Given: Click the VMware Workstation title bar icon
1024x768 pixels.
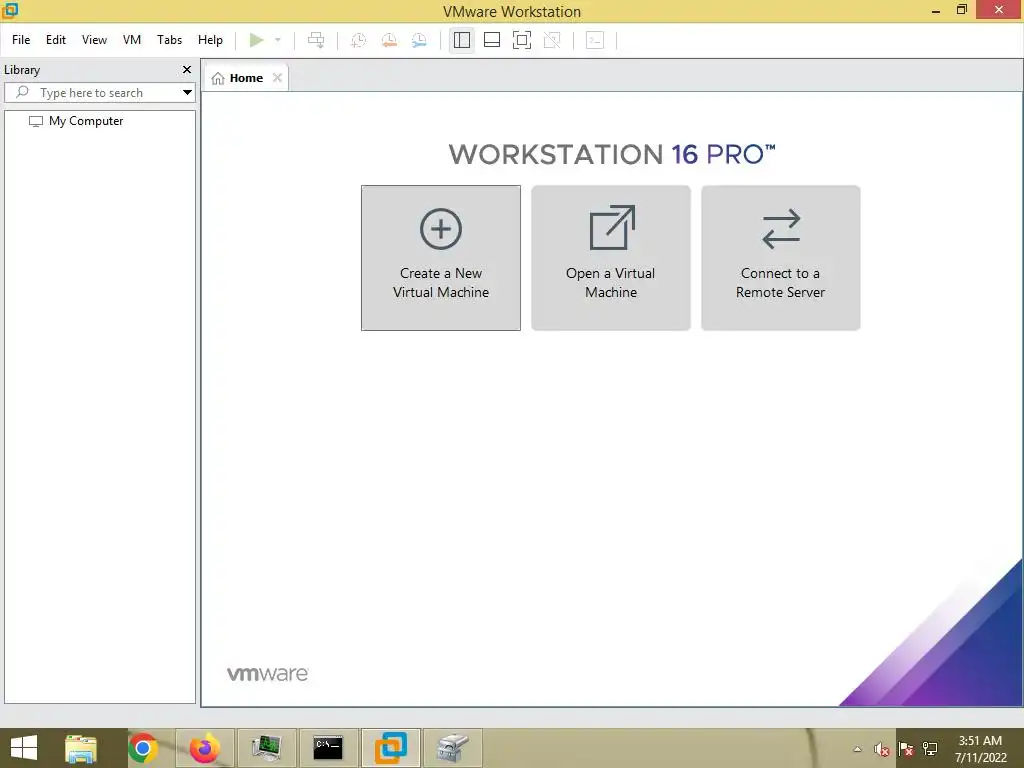Looking at the screenshot, I should [x=10, y=10].
